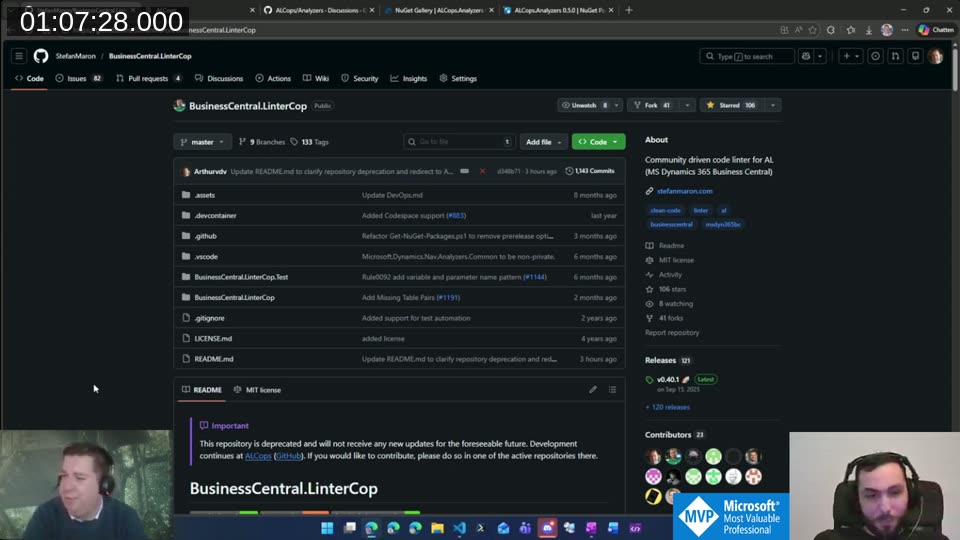Open failed check status red X
960x540 pixels.
[482, 171]
